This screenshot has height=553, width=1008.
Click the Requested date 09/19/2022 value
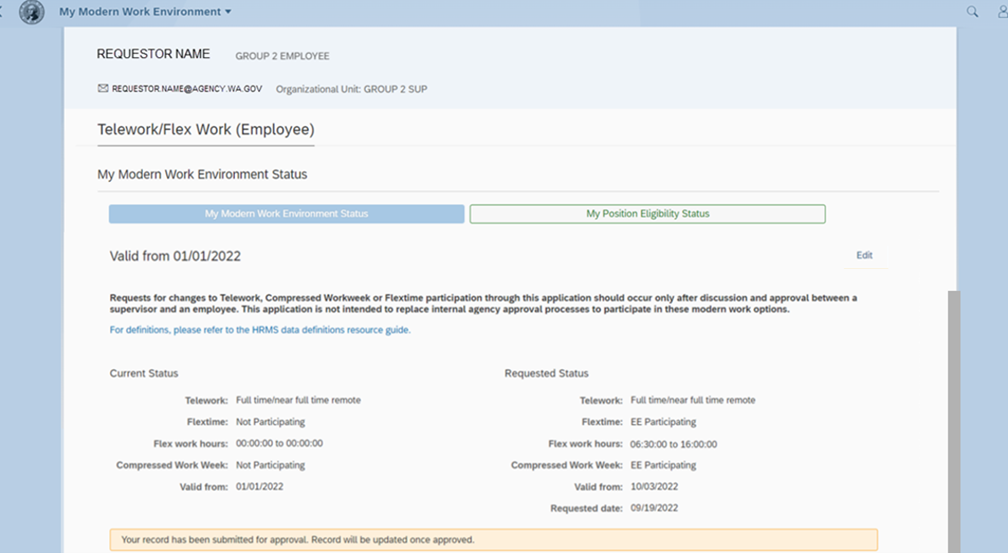[654, 509]
